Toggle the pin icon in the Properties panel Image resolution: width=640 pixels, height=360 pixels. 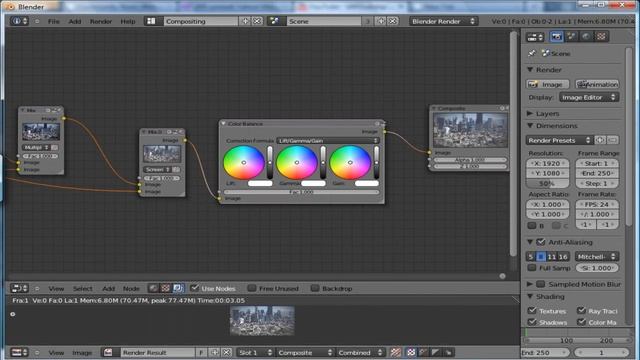[x=531, y=53]
